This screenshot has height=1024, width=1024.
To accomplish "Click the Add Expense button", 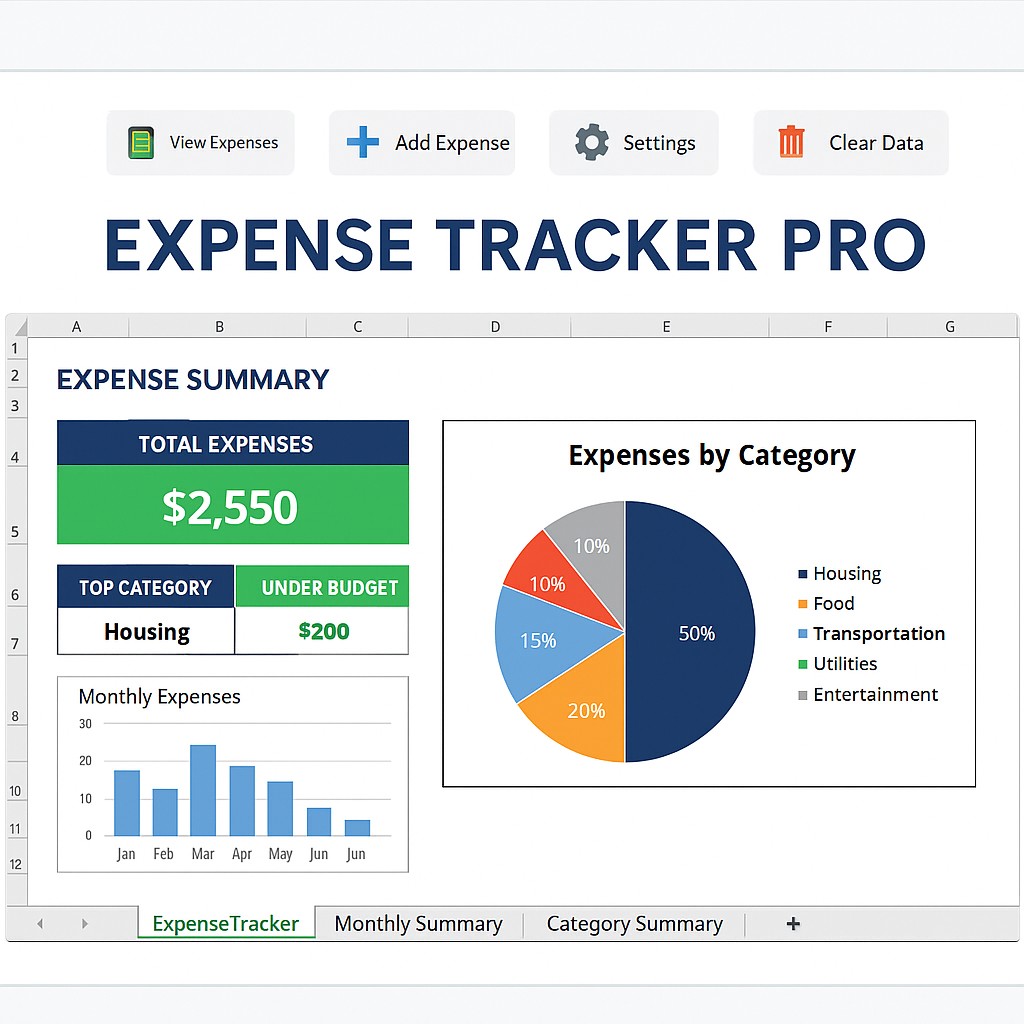I will click(421, 142).
